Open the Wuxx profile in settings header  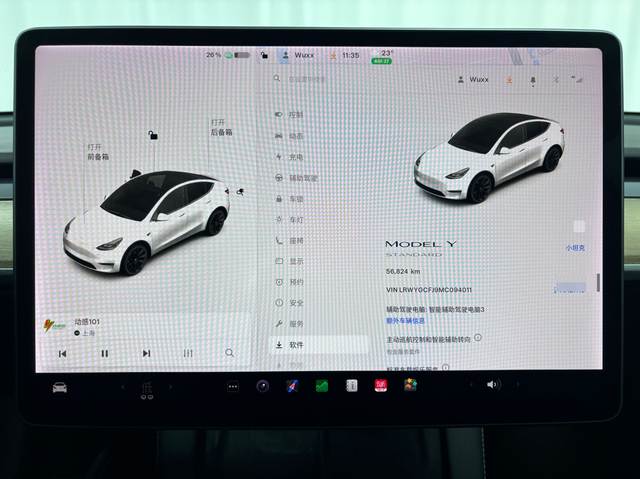click(x=473, y=80)
